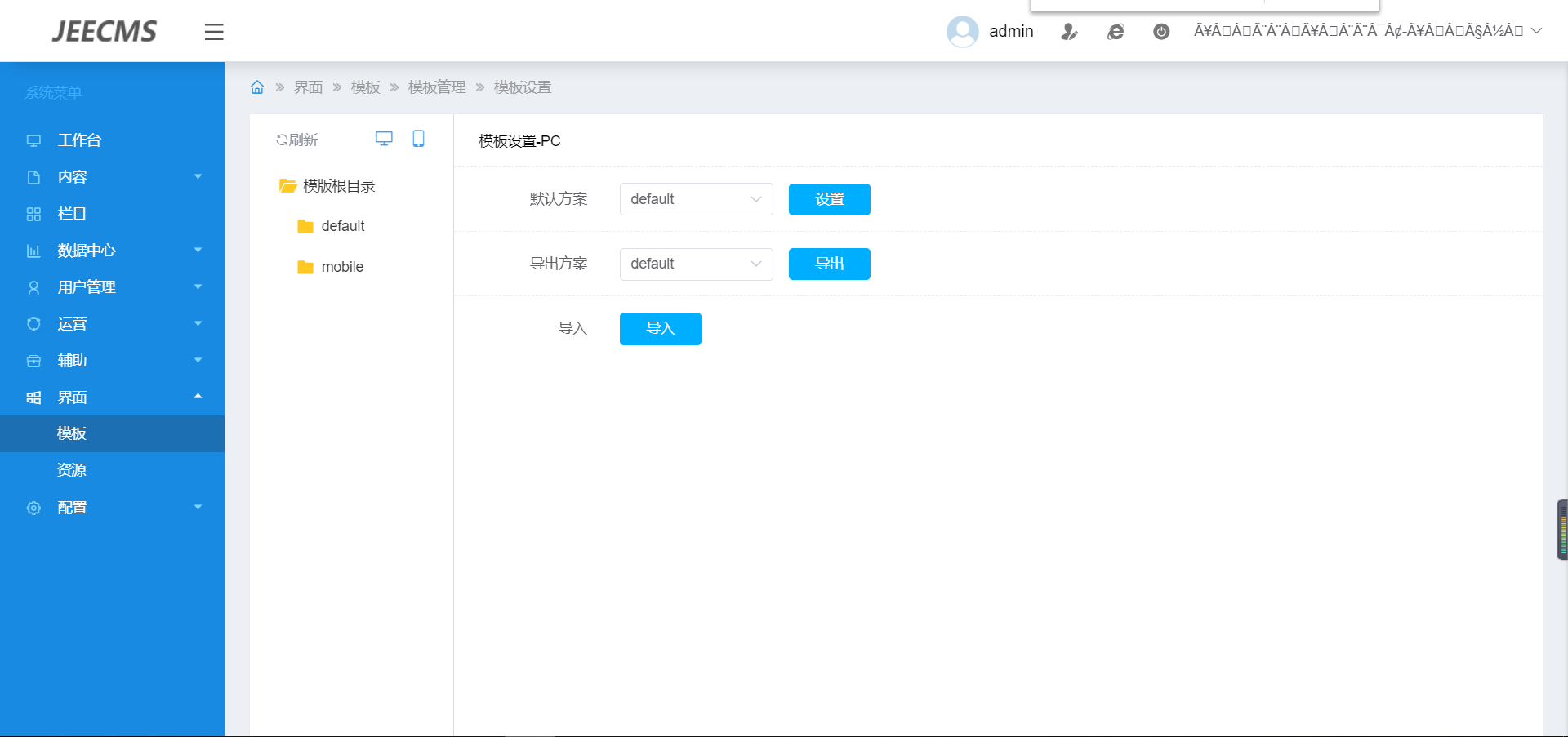1568x737 pixels.
Task: Click the 栏目 grid icon in sidebar
Action: point(33,214)
